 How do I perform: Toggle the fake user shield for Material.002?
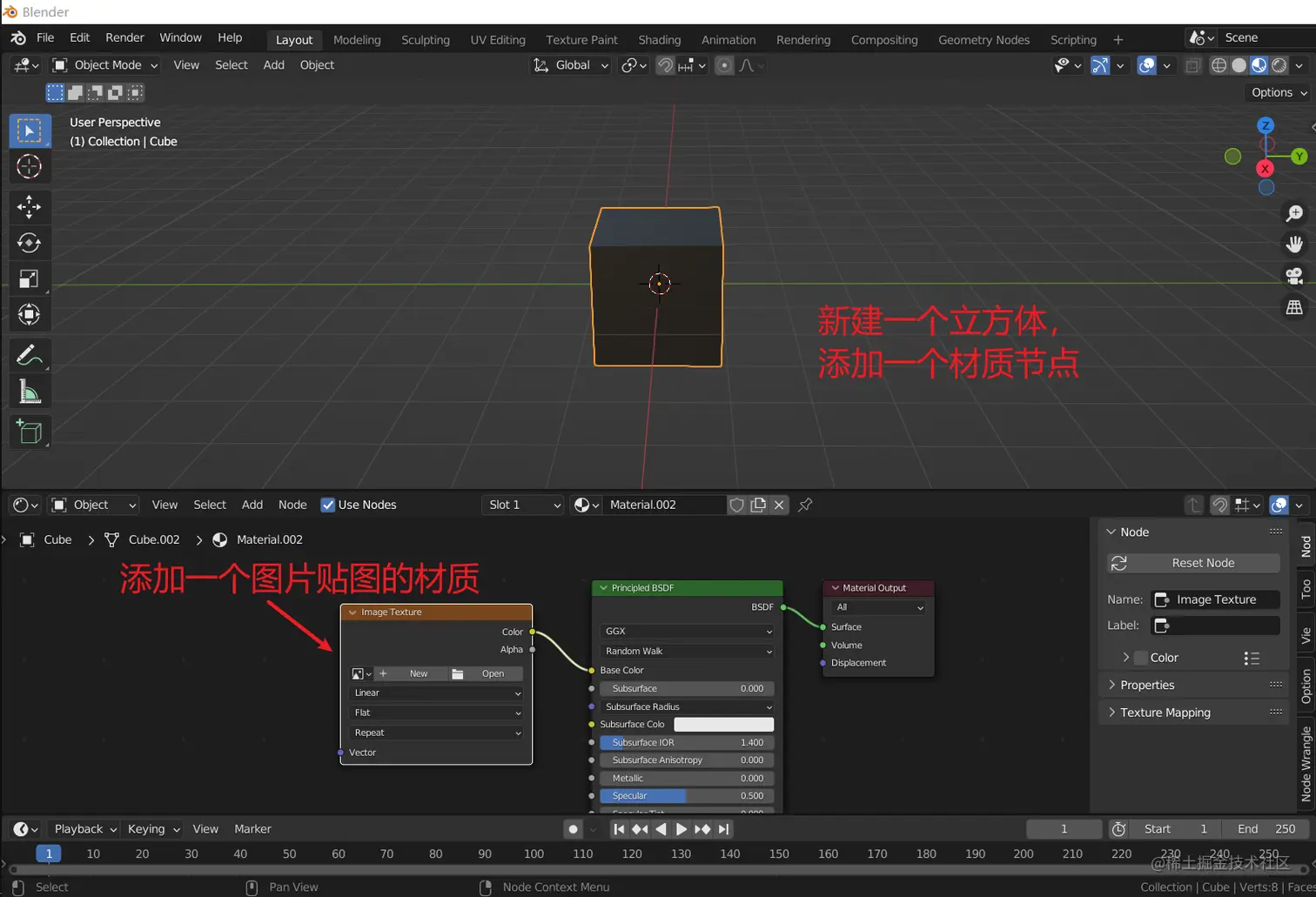(x=736, y=505)
